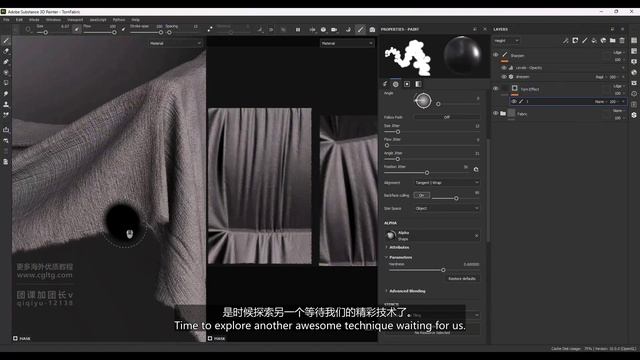Switch to painting mode brush icon in top toolbar

tap(360, 29)
